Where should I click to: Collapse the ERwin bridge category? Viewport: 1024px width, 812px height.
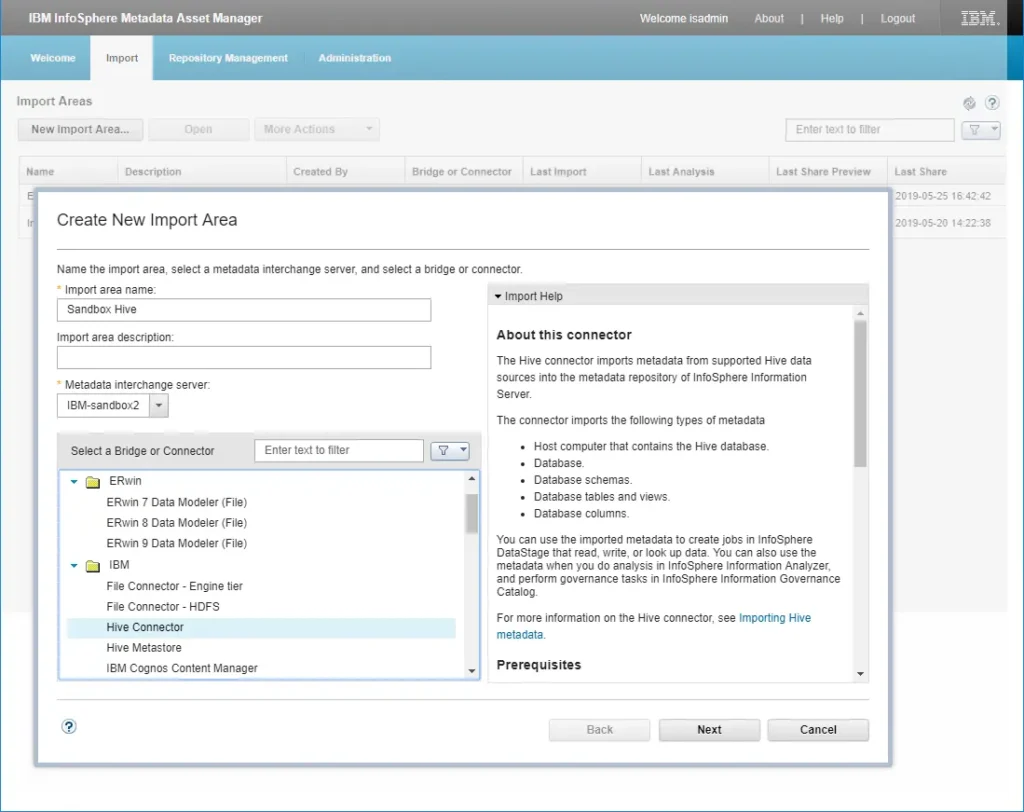pyautogui.click(x=72, y=481)
